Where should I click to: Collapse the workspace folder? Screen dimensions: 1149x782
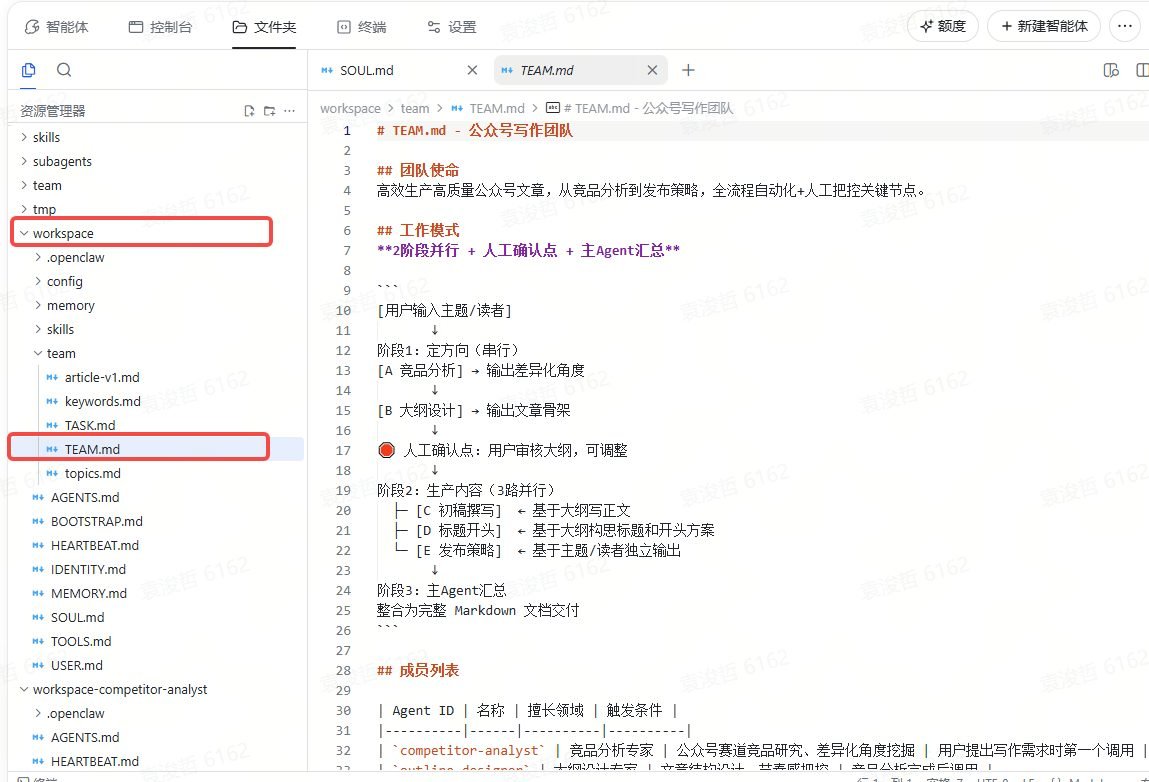pos(63,233)
